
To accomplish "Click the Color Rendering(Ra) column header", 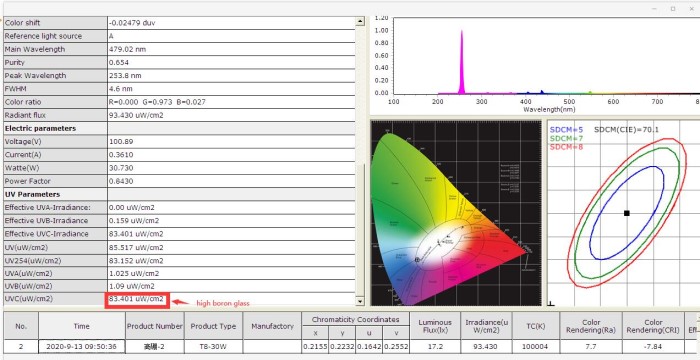I will click(x=591, y=326).
